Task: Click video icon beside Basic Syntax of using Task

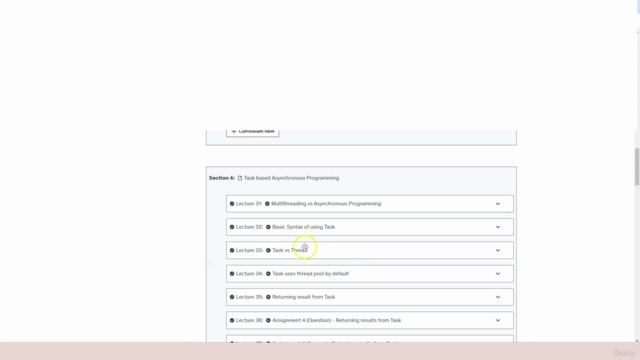Action: click(268, 227)
